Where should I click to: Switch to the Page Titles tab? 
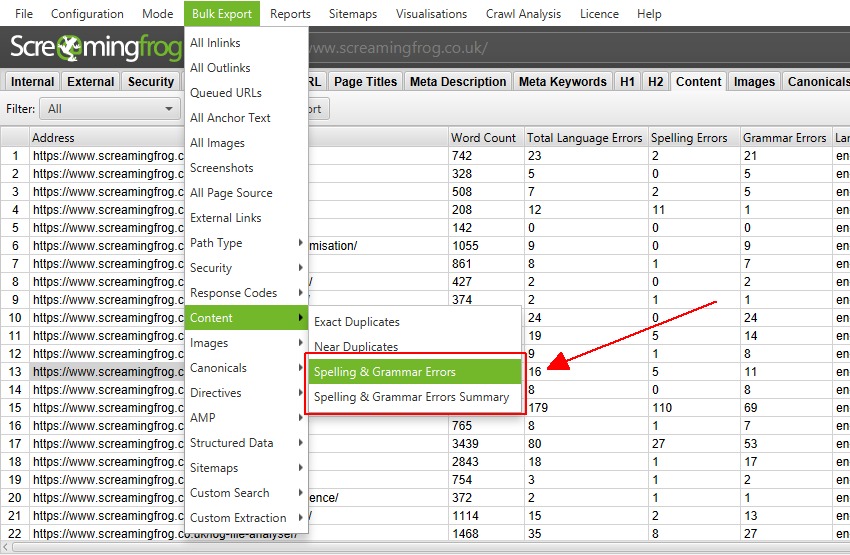[x=366, y=82]
